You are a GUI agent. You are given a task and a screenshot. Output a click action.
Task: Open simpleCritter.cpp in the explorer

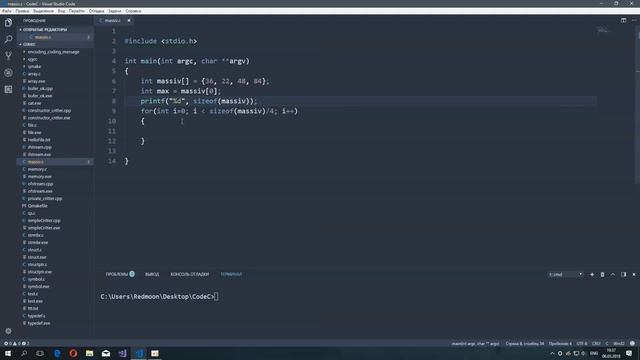point(44,221)
